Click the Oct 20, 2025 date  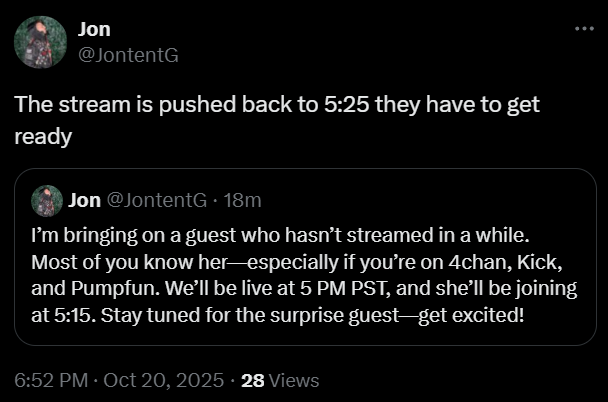[163, 380]
